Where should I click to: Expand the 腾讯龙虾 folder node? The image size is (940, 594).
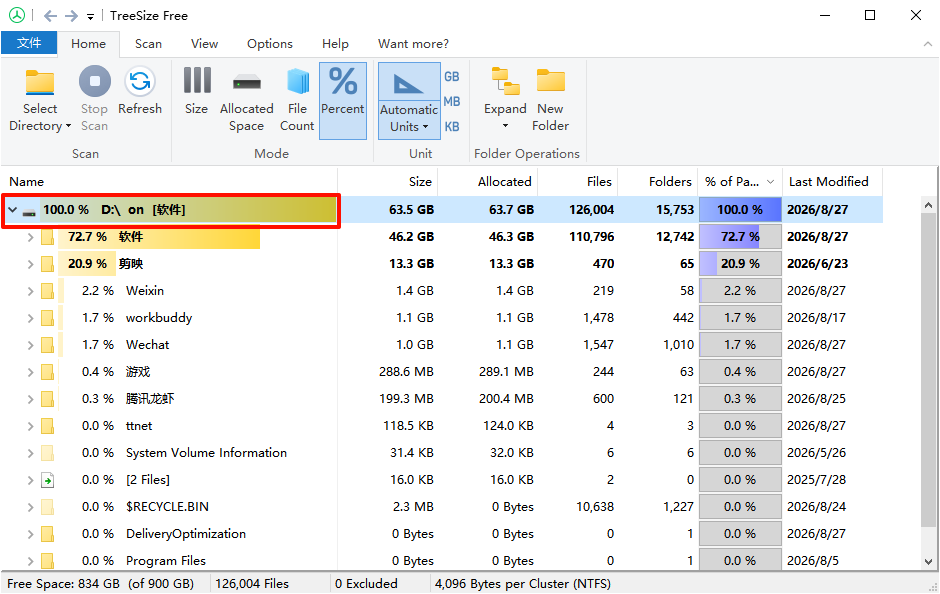(31, 399)
